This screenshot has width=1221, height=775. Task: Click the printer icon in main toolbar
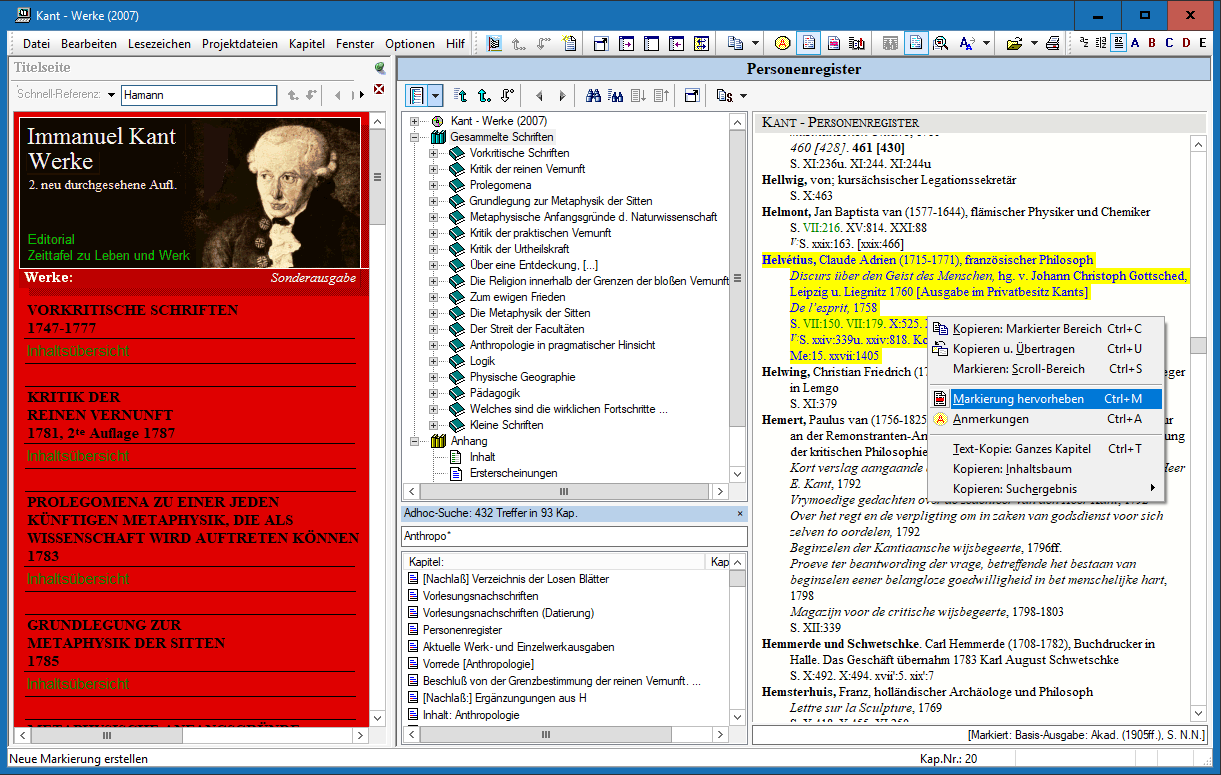coord(1052,43)
